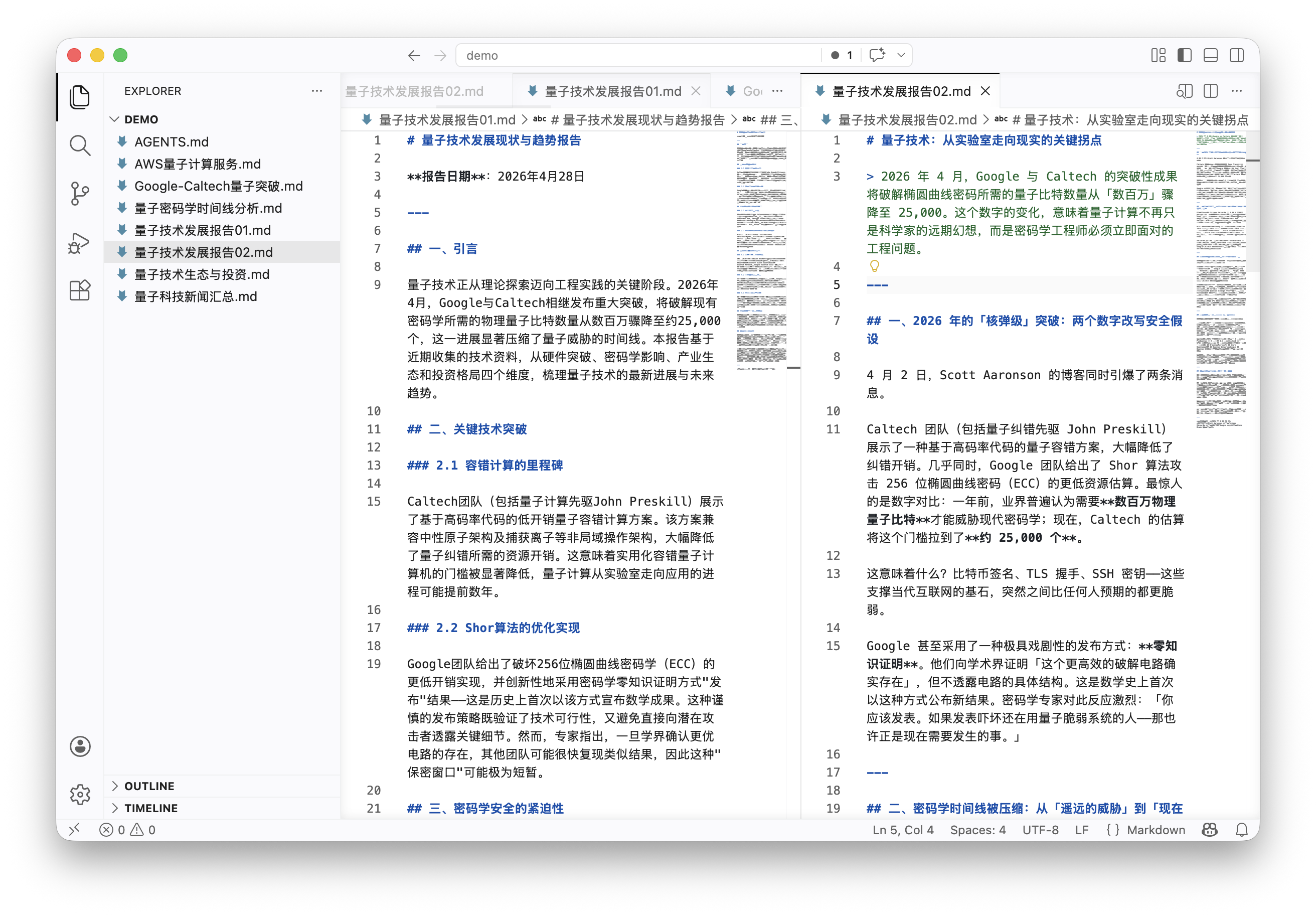Click the right editor minimap
Screen dimensions: 1316x915
tap(1221, 281)
